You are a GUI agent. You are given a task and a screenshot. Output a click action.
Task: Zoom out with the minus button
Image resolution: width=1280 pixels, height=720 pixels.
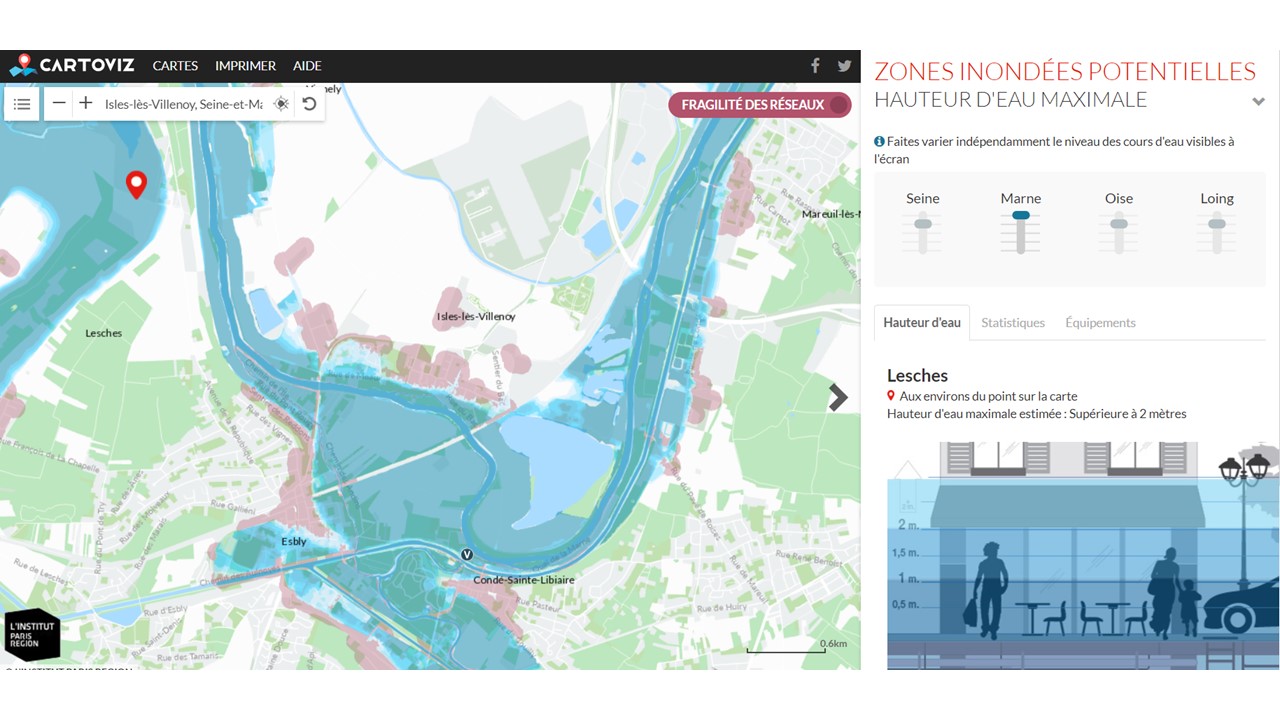pos(59,103)
